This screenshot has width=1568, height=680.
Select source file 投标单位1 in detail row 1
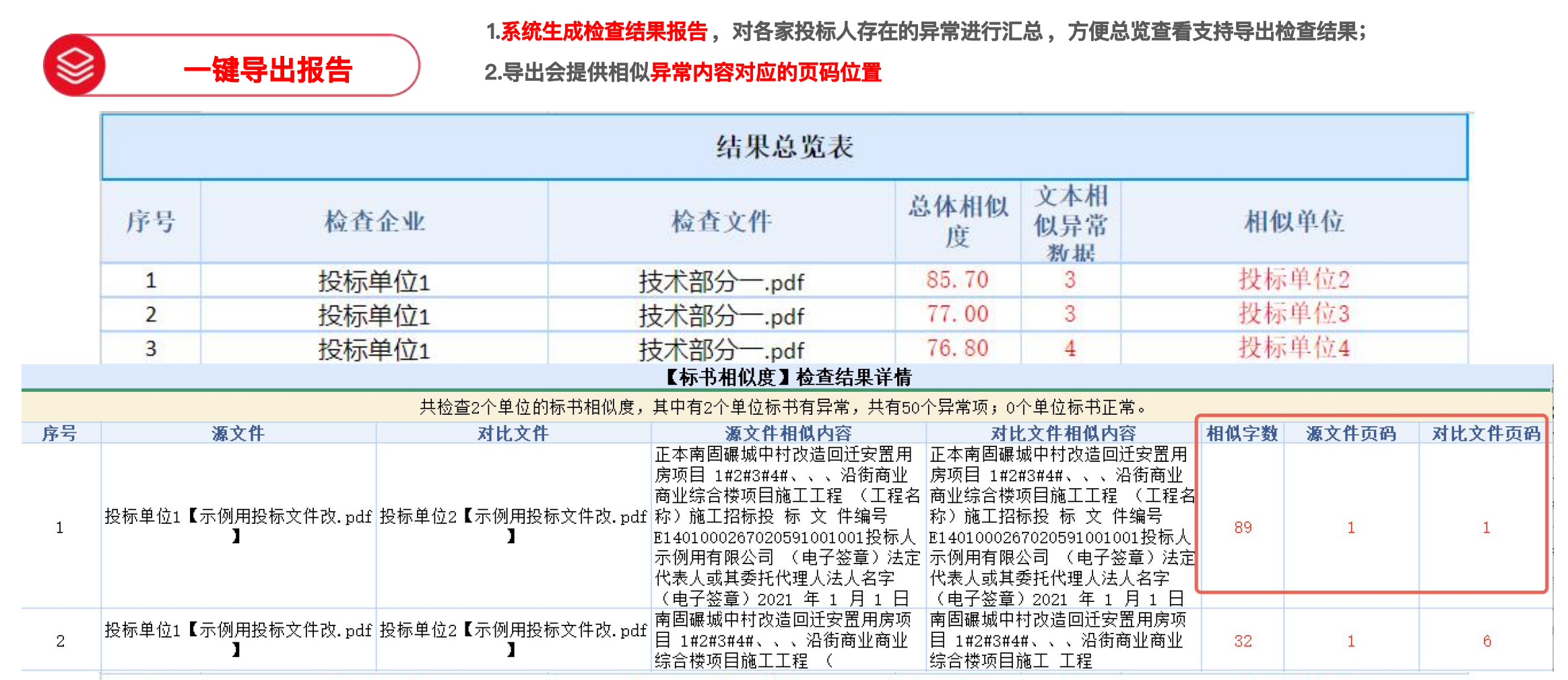[238, 526]
